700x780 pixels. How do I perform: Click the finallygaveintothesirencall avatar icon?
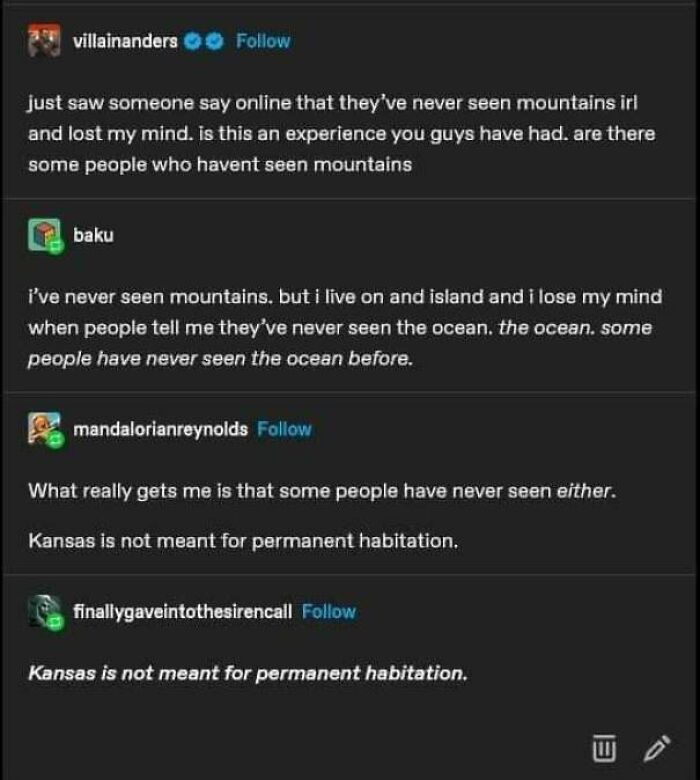tap(44, 612)
